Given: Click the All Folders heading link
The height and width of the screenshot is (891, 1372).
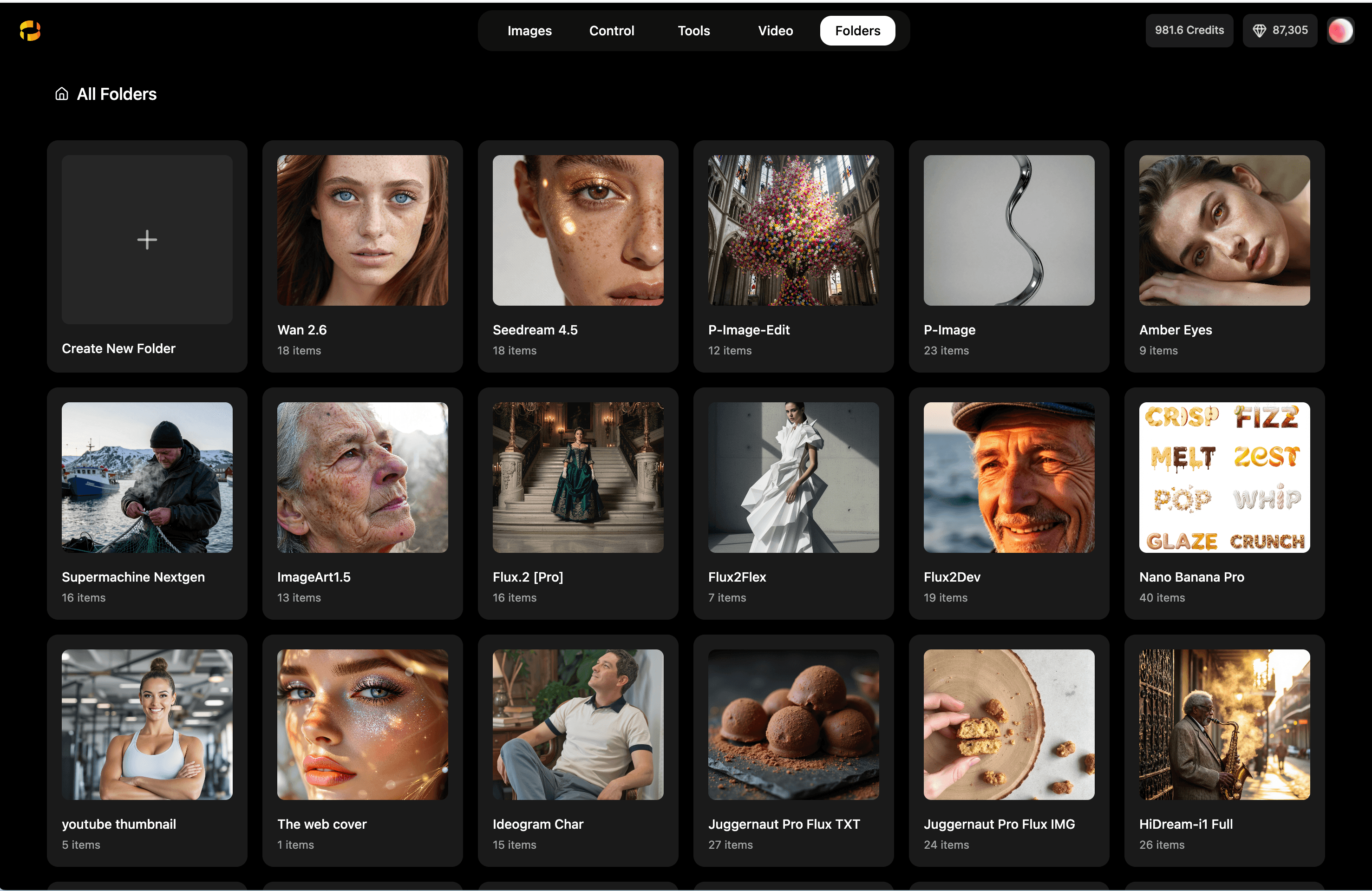Looking at the screenshot, I should (117, 93).
